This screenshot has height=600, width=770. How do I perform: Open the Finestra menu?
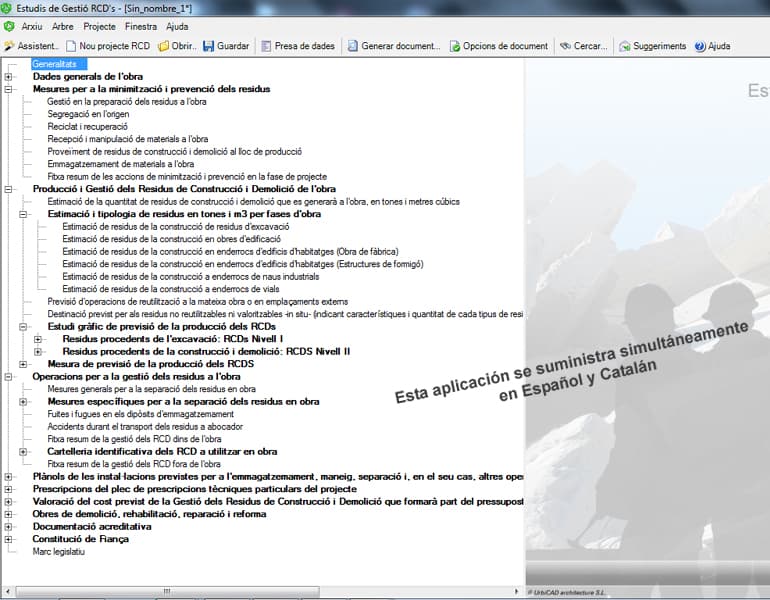click(141, 27)
